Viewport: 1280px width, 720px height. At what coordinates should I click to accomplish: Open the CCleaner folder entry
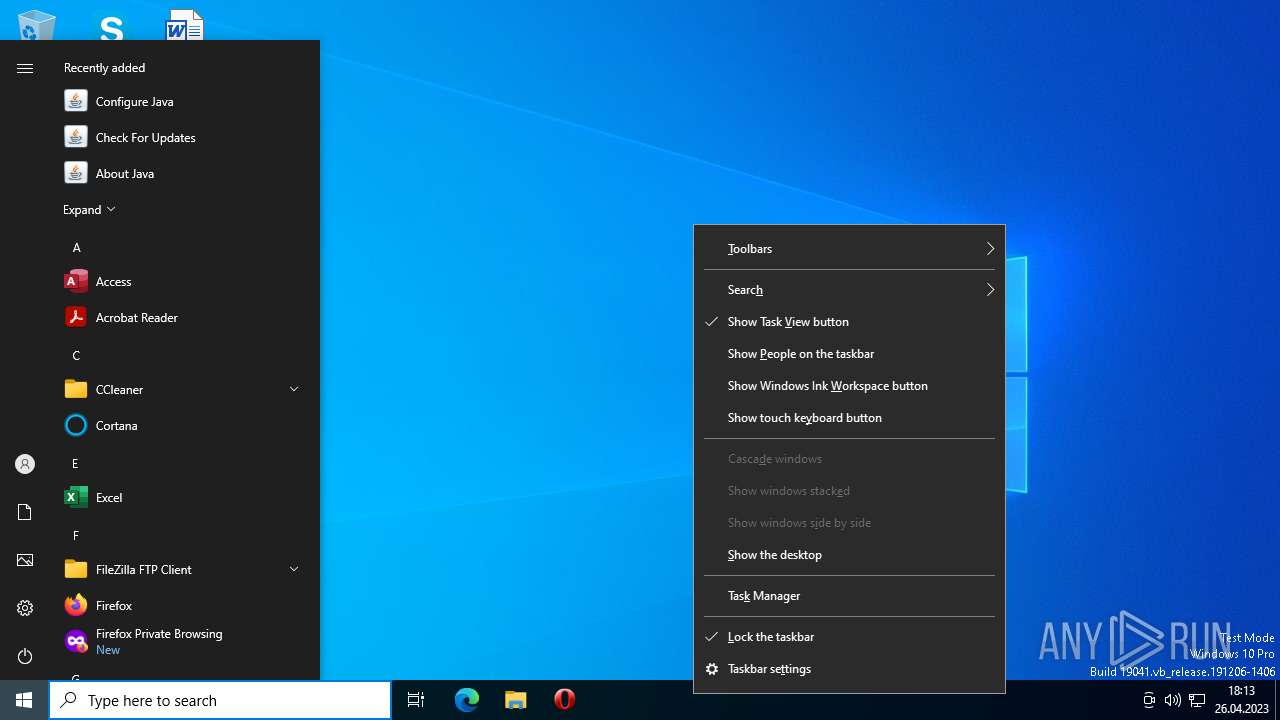(x=182, y=389)
